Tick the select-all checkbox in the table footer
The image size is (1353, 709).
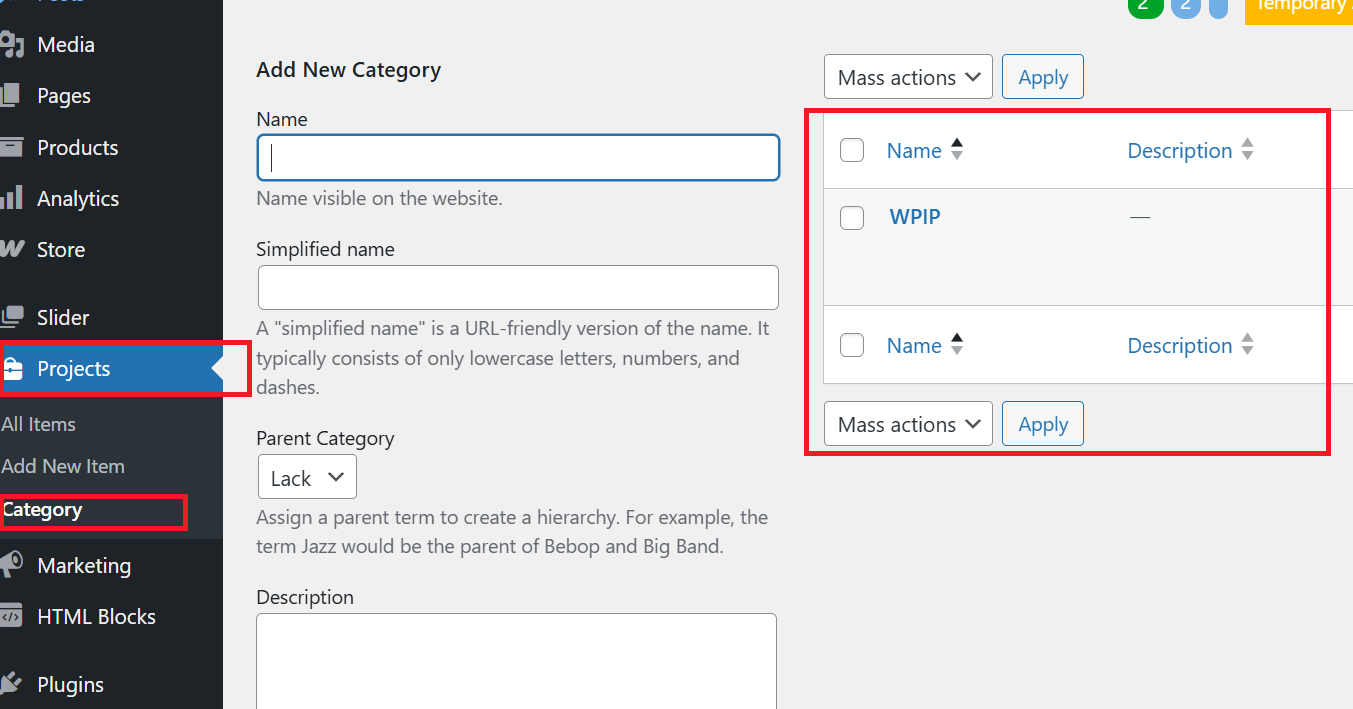[852, 346]
